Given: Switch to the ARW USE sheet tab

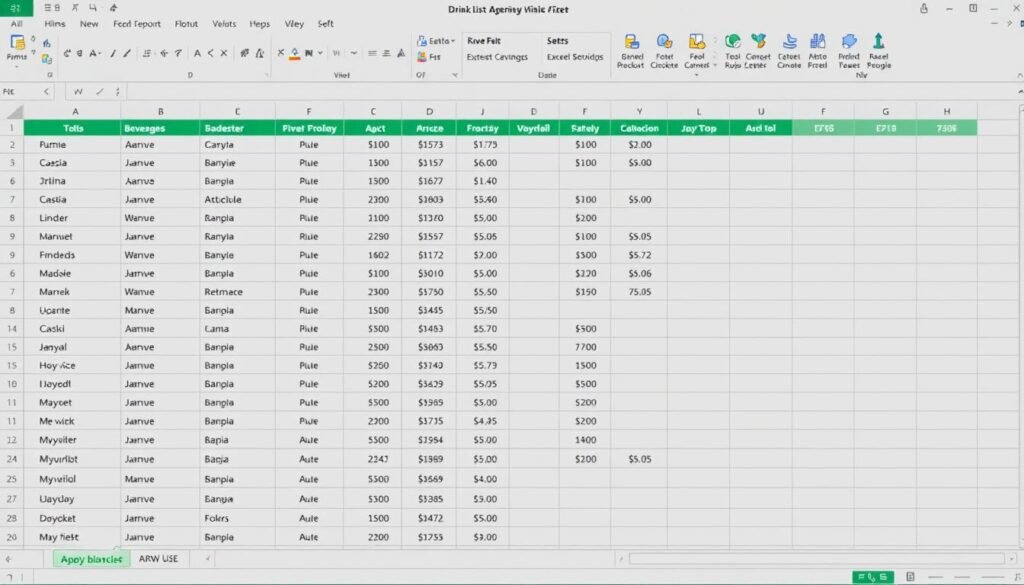Looking at the screenshot, I should pyautogui.click(x=158, y=559).
